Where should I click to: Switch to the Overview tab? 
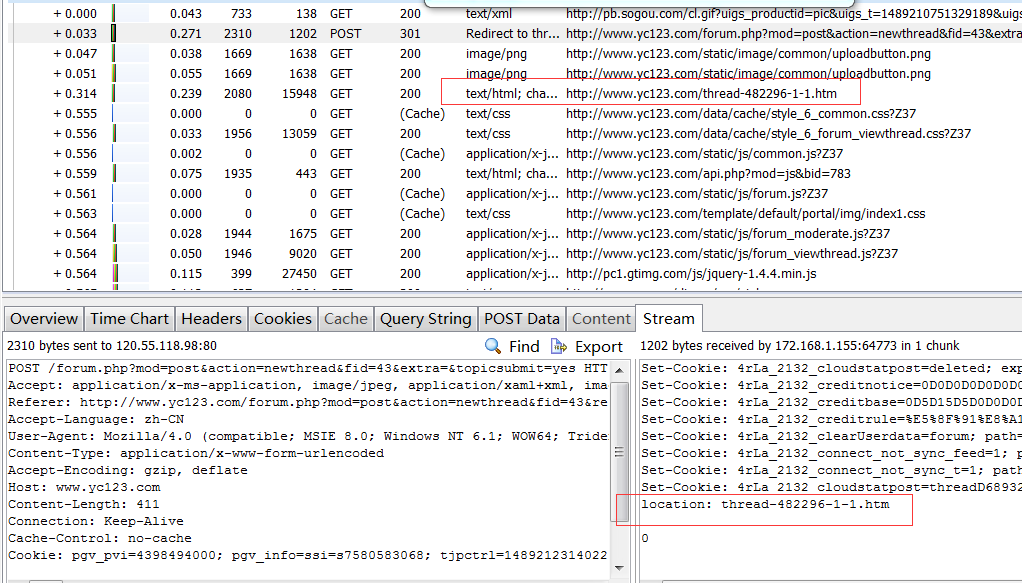(x=43, y=319)
